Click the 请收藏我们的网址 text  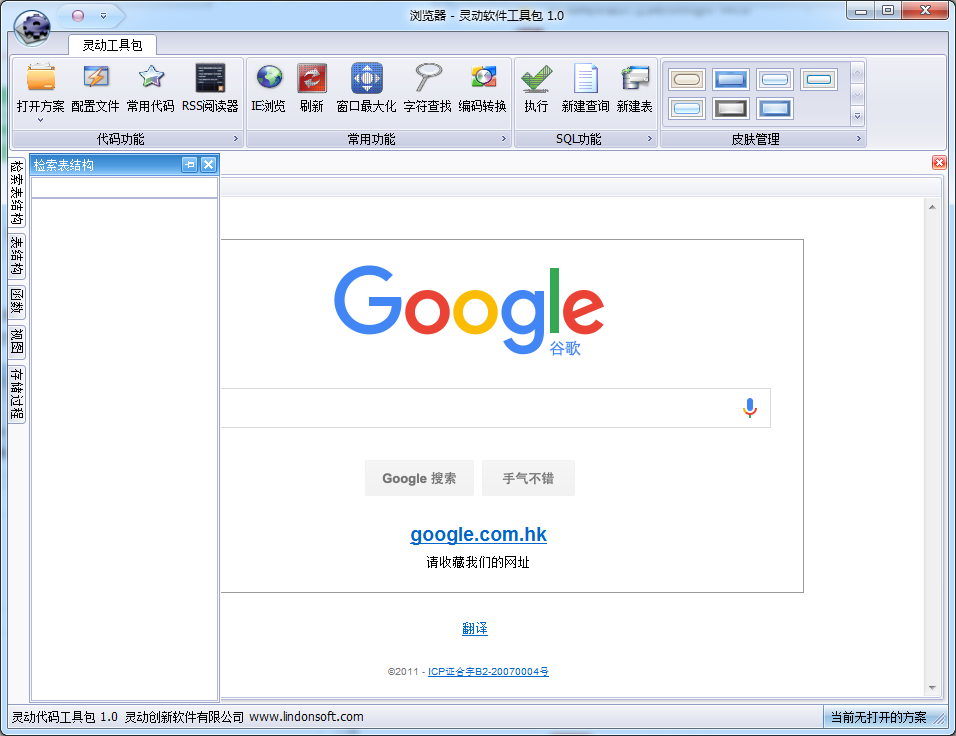[x=478, y=562]
